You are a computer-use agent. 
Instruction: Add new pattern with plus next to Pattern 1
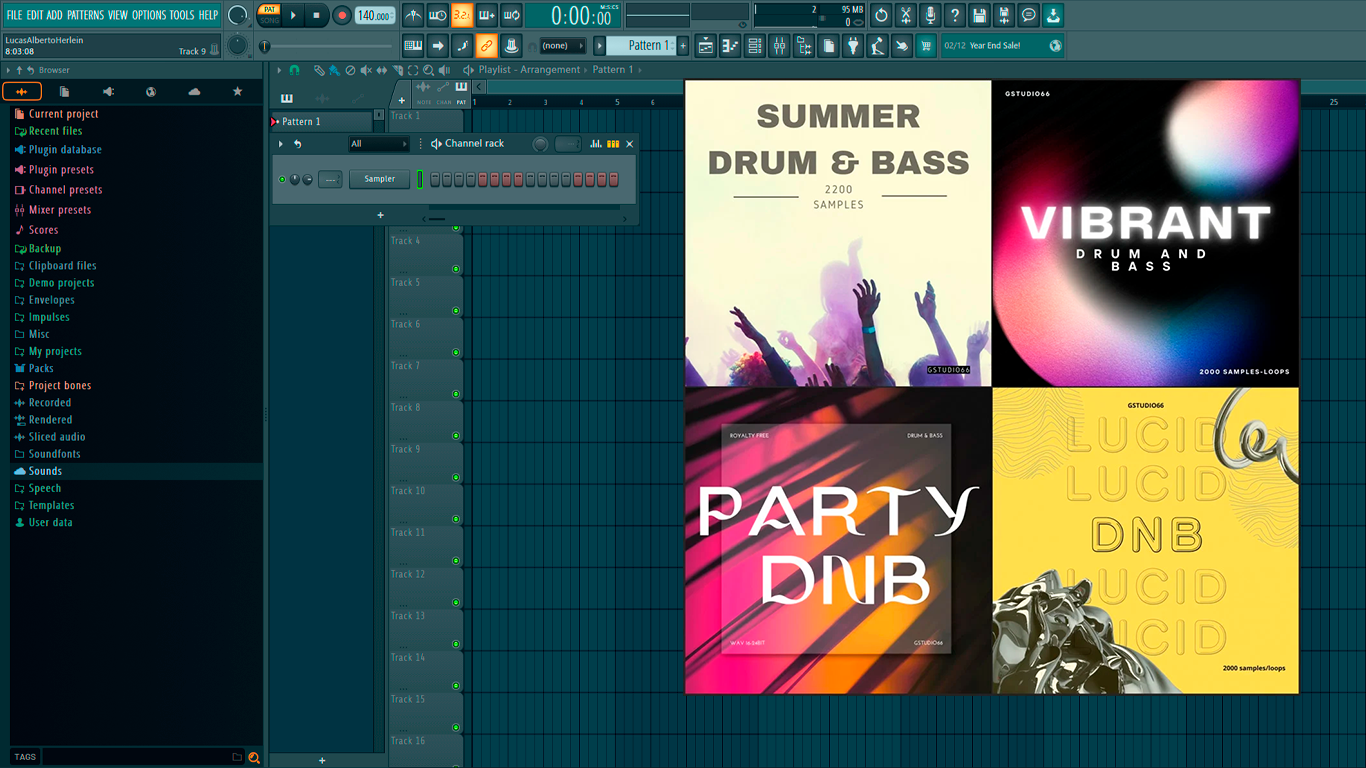(x=683, y=46)
